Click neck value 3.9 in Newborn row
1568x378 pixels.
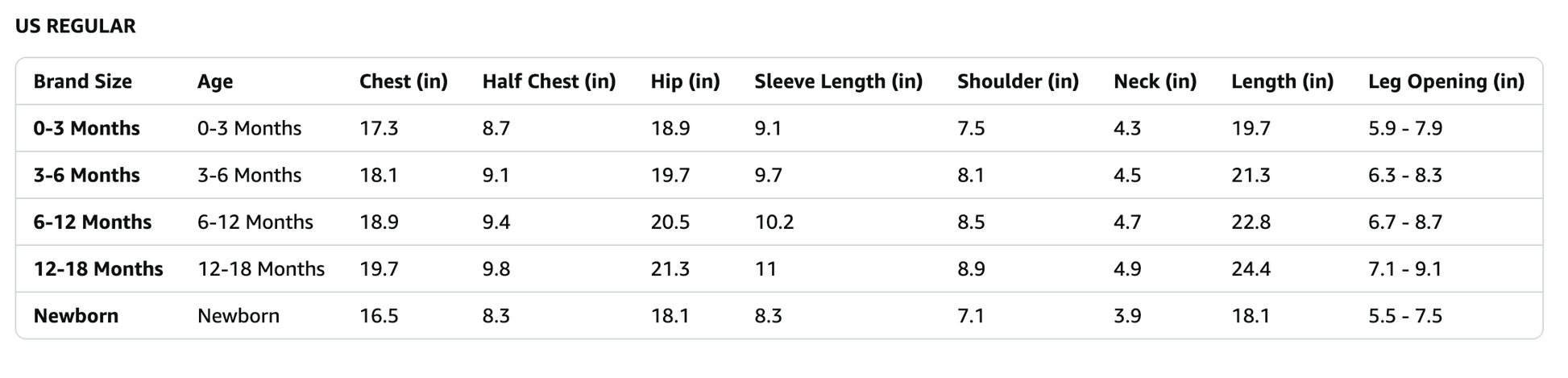pos(1127,315)
